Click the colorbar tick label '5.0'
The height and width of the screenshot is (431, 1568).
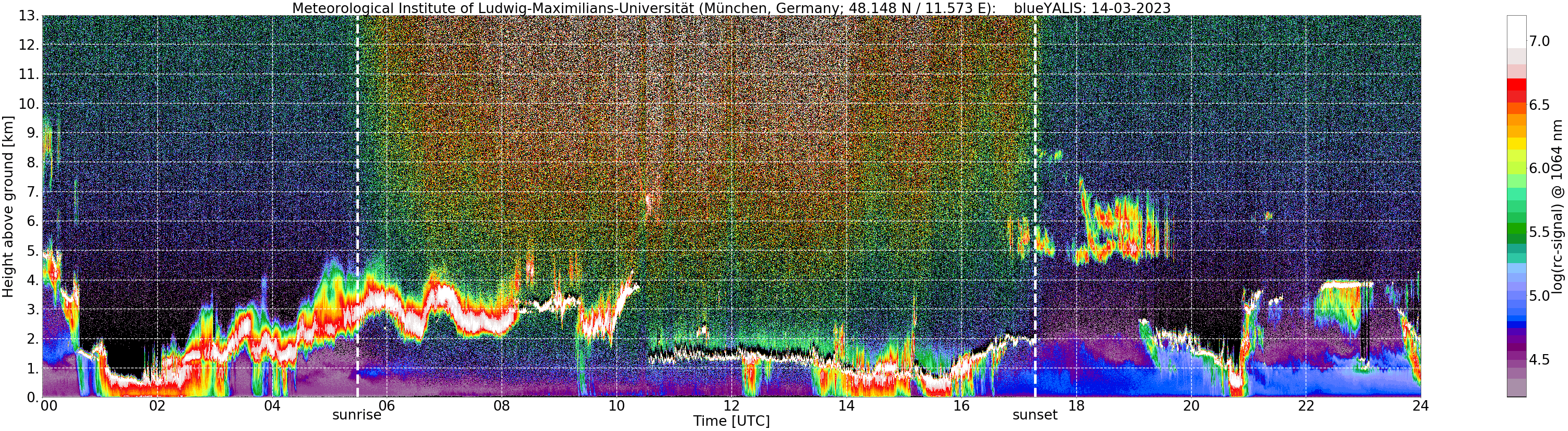point(1539,296)
